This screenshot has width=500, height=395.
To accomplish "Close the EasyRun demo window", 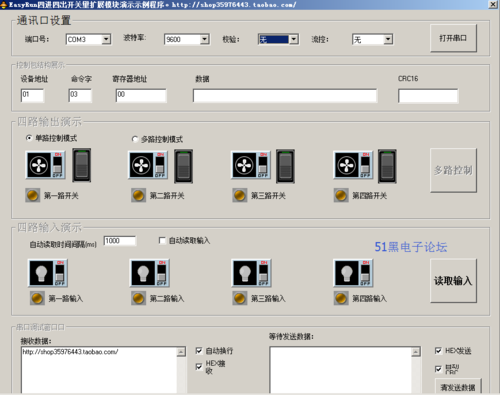I will (x=493, y=4).
